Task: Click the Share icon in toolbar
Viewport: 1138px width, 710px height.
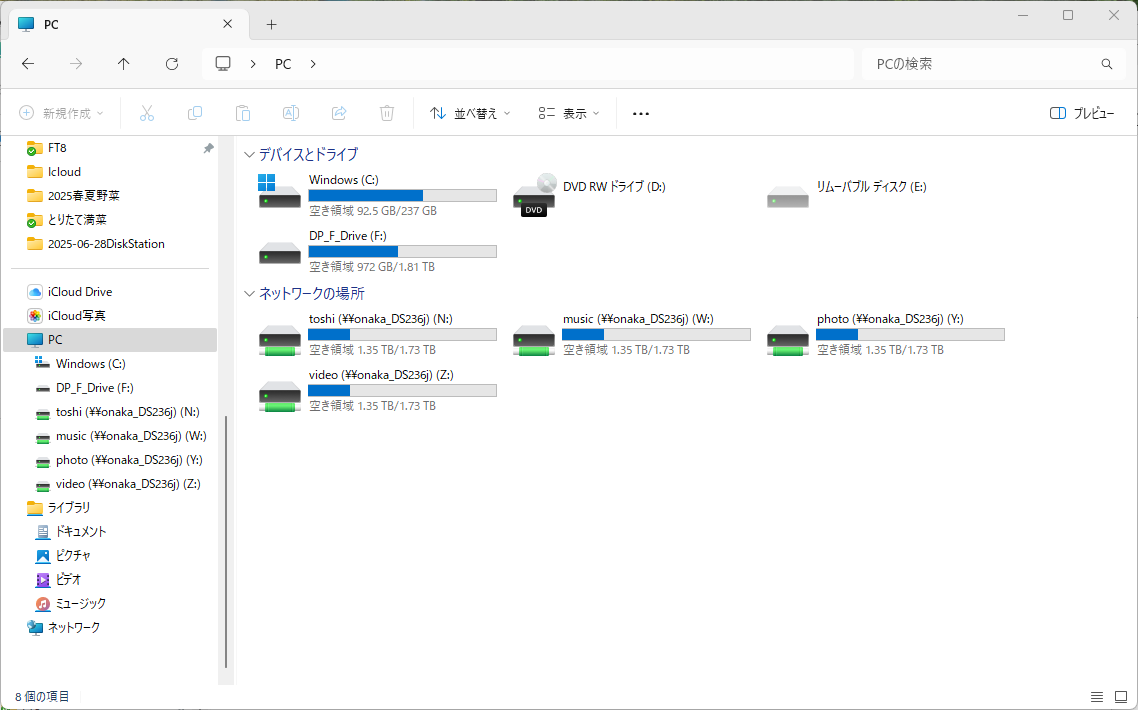Action: [x=338, y=113]
